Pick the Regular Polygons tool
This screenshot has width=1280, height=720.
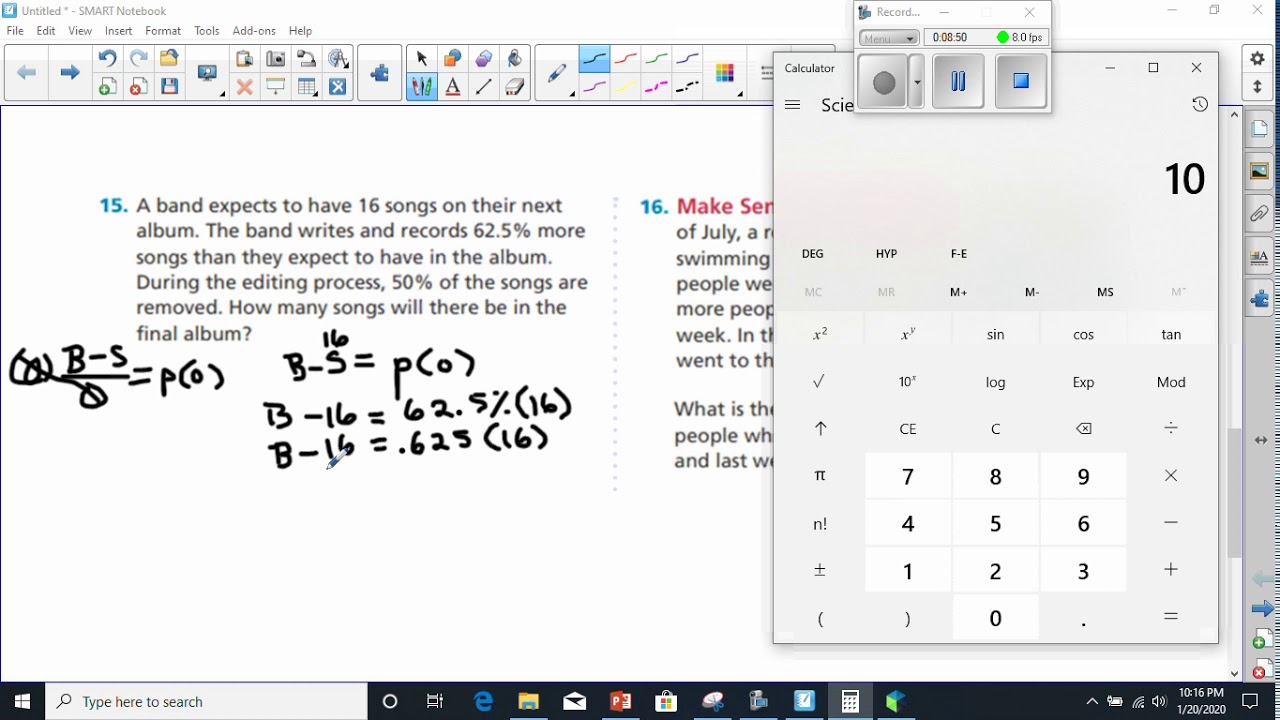483,59
